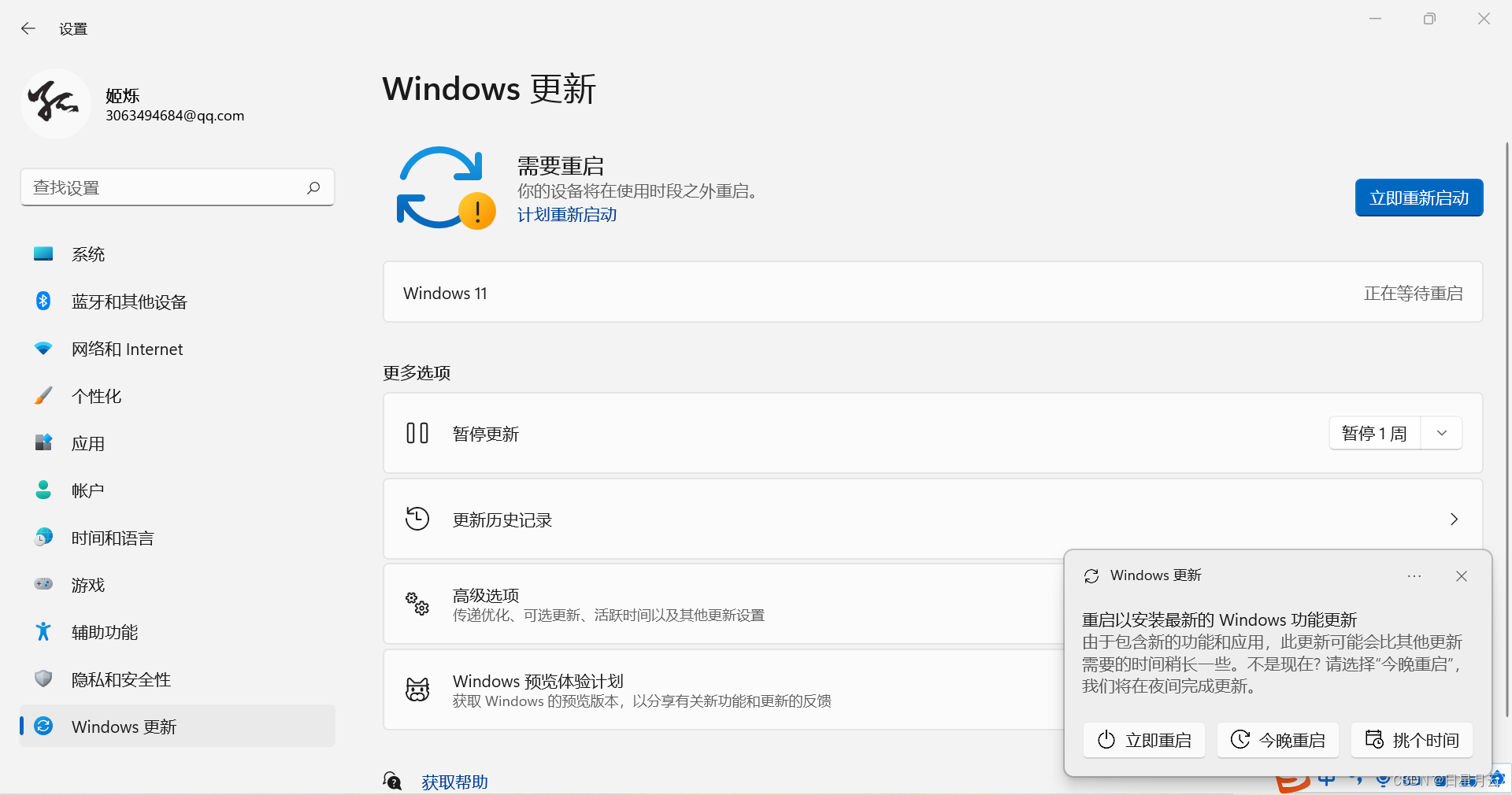Open 高级选项
1512x795 pixels.
pyautogui.click(x=723, y=604)
